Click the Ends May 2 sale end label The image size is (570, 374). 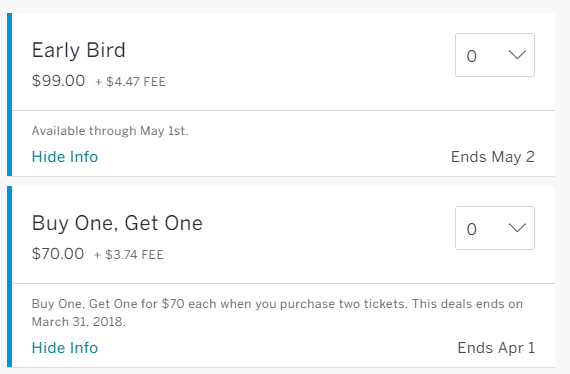click(493, 157)
